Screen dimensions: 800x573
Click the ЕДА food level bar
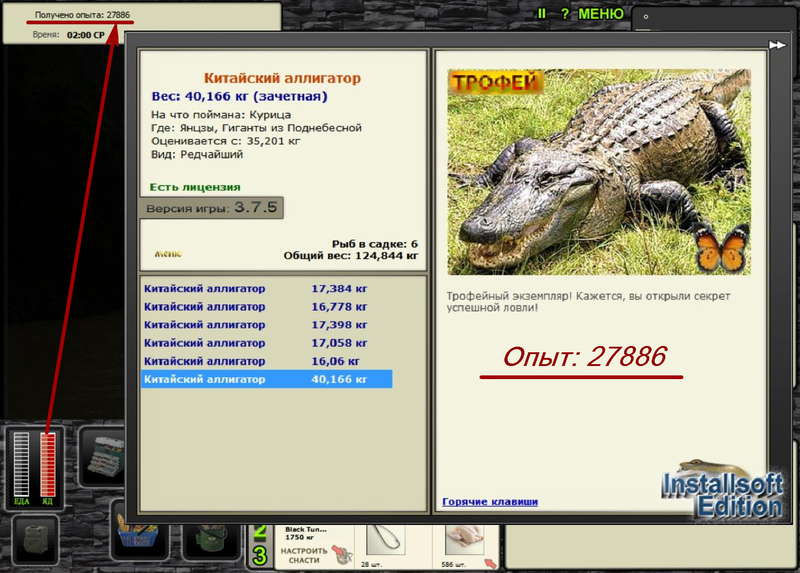[21, 465]
